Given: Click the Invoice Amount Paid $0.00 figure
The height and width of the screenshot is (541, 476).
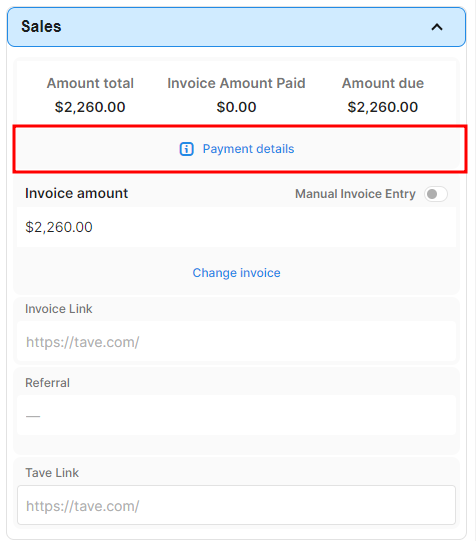Looking at the screenshot, I should 236,107.
